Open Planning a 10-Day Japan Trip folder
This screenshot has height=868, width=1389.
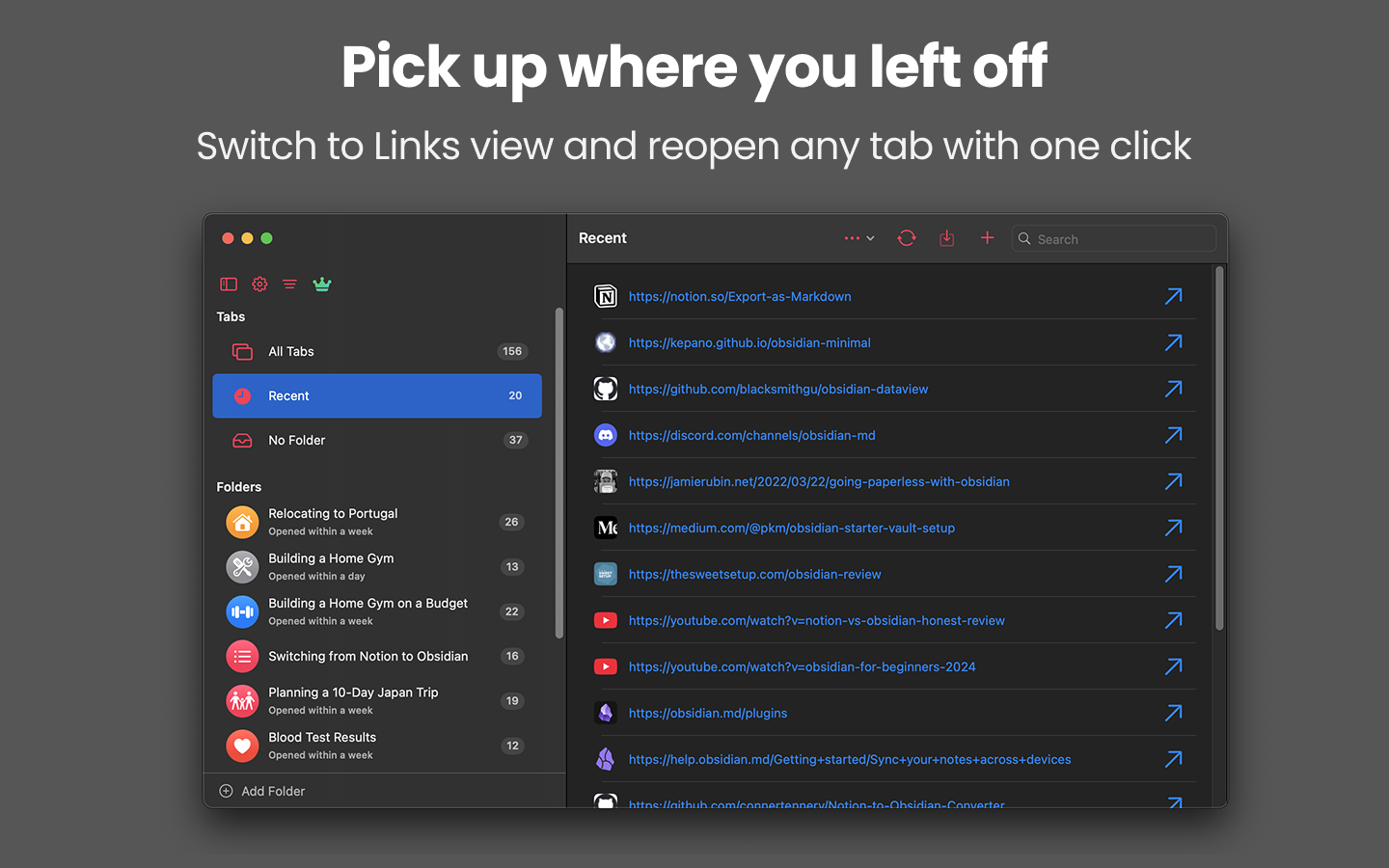[x=377, y=701]
